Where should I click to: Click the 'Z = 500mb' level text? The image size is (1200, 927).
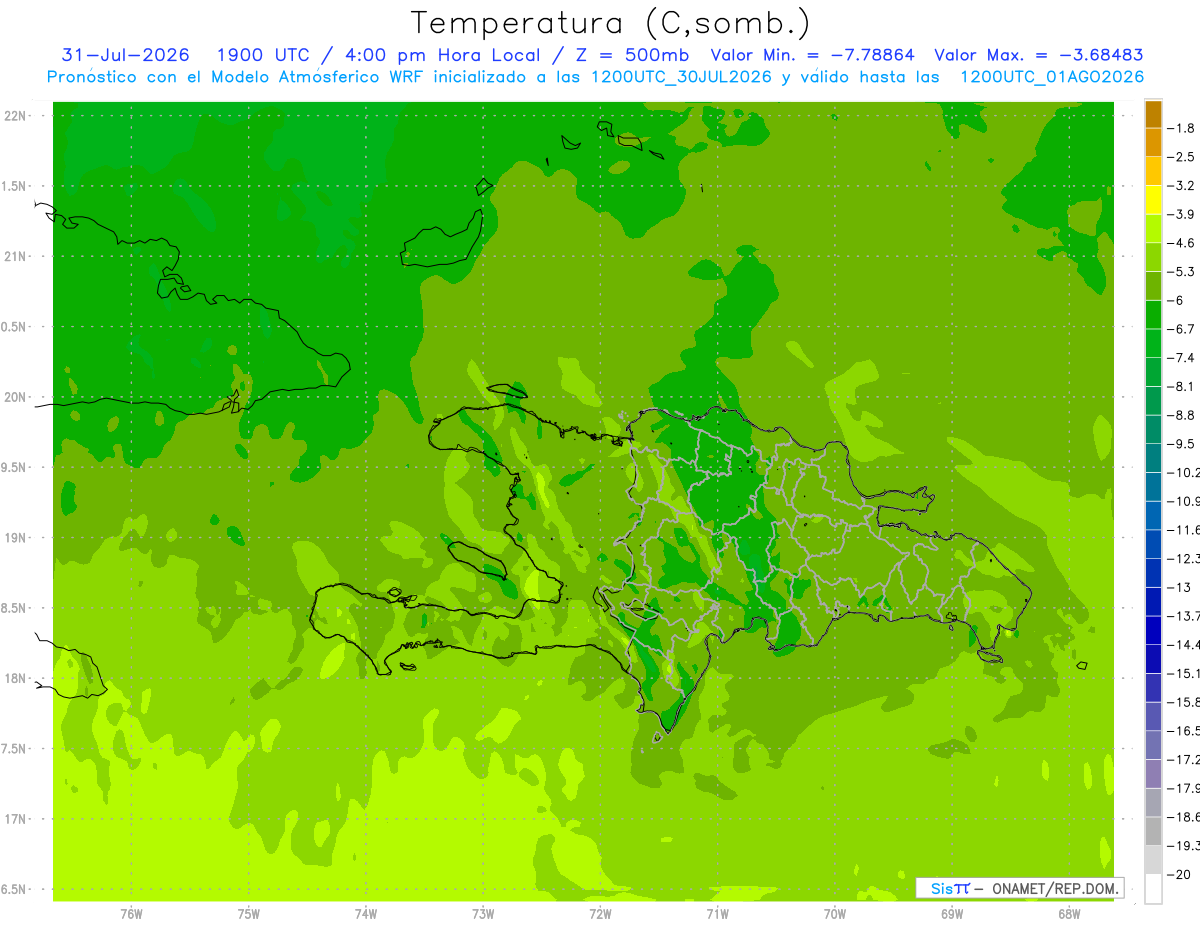click(x=632, y=55)
